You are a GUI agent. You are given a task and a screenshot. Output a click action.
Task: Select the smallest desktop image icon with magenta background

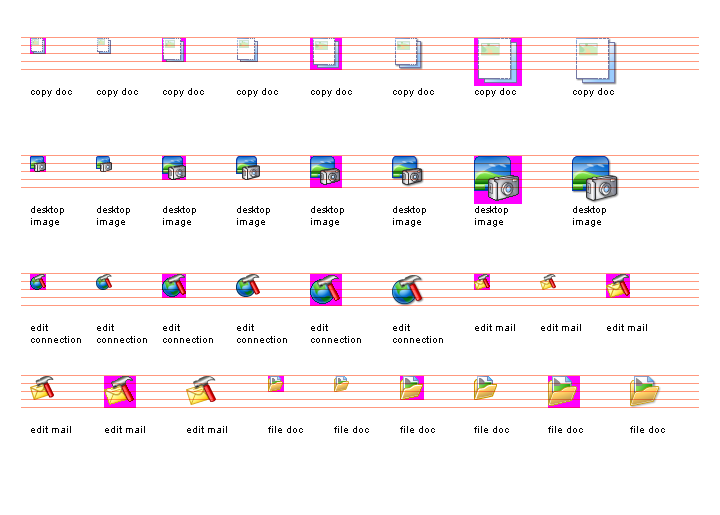38,163
